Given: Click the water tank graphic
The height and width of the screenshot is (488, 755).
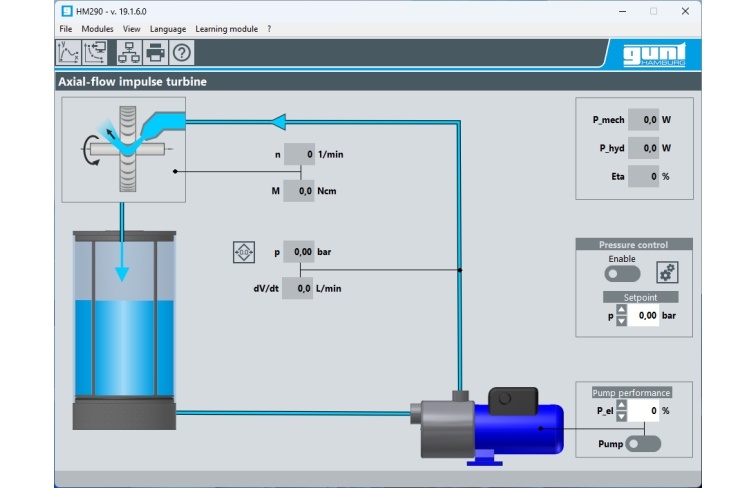Looking at the screenshot, I should [x=124, y=330].
